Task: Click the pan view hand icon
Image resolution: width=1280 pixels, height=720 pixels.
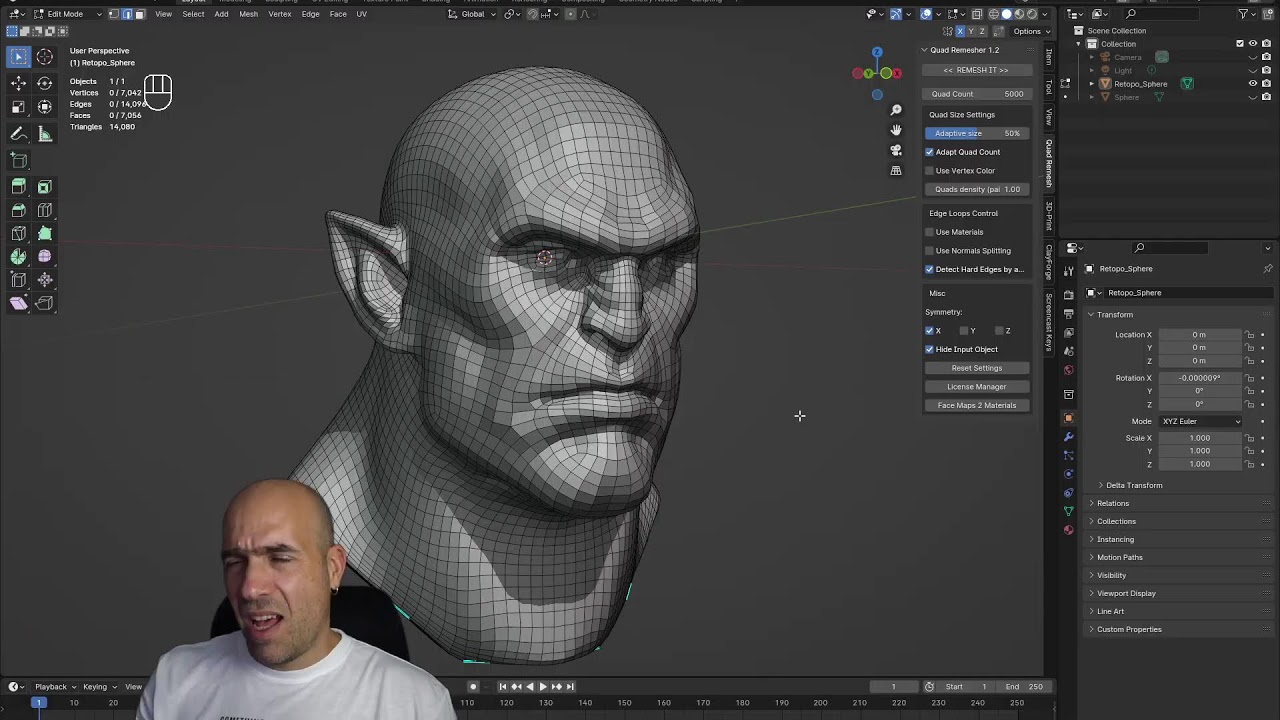Action: 896,130
